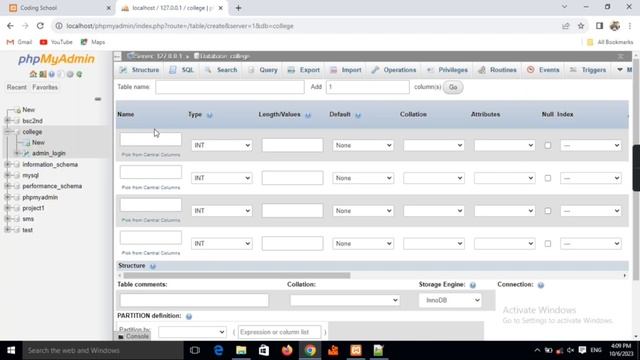This screenshot has height=360, width=640.
Task: Switch to the Structure tab
Action: coord(139,70)
